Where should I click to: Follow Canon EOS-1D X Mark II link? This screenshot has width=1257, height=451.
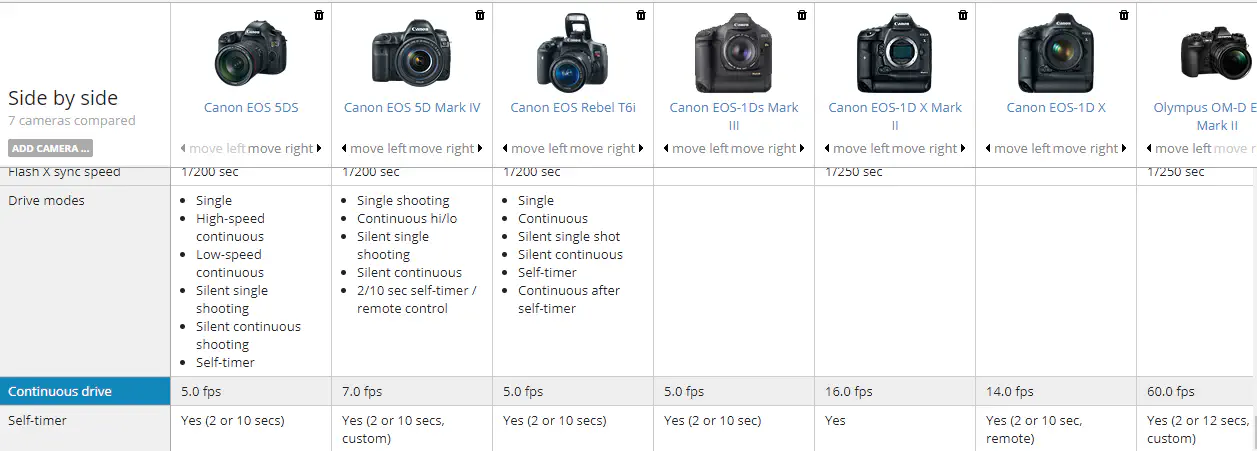(x=895, y=116)
